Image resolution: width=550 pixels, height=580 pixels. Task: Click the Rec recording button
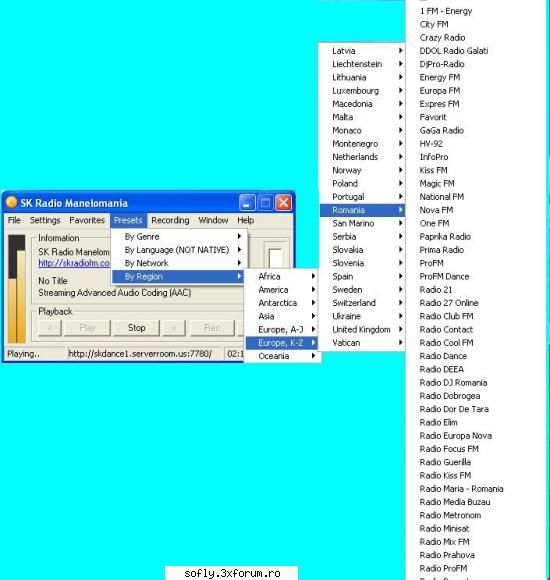212,328
